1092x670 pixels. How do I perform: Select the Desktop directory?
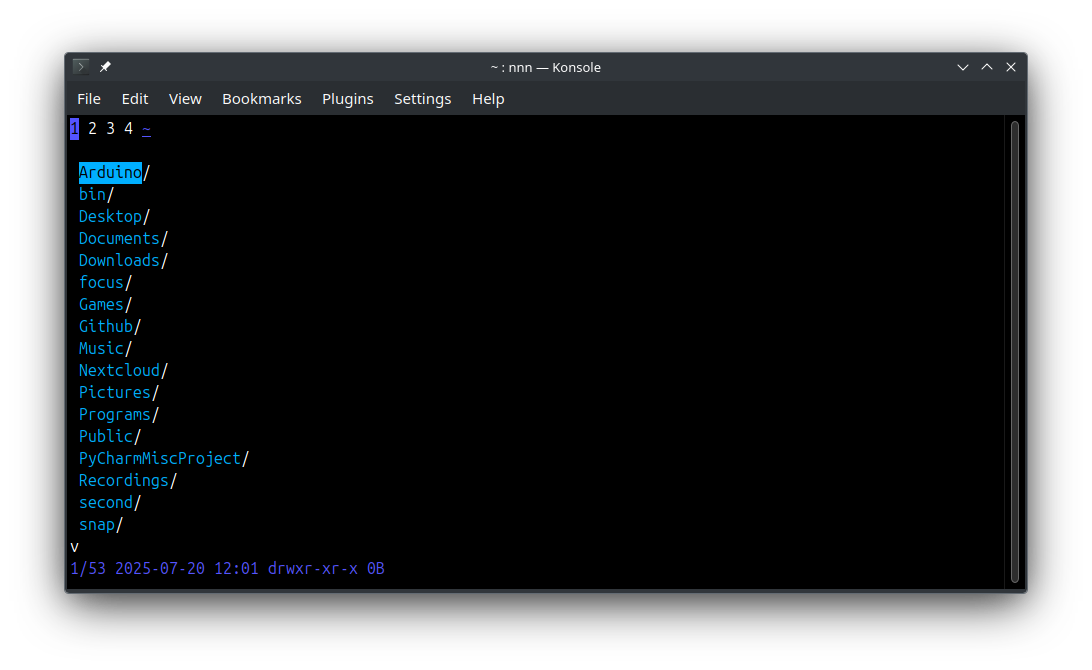click(114, 217)
